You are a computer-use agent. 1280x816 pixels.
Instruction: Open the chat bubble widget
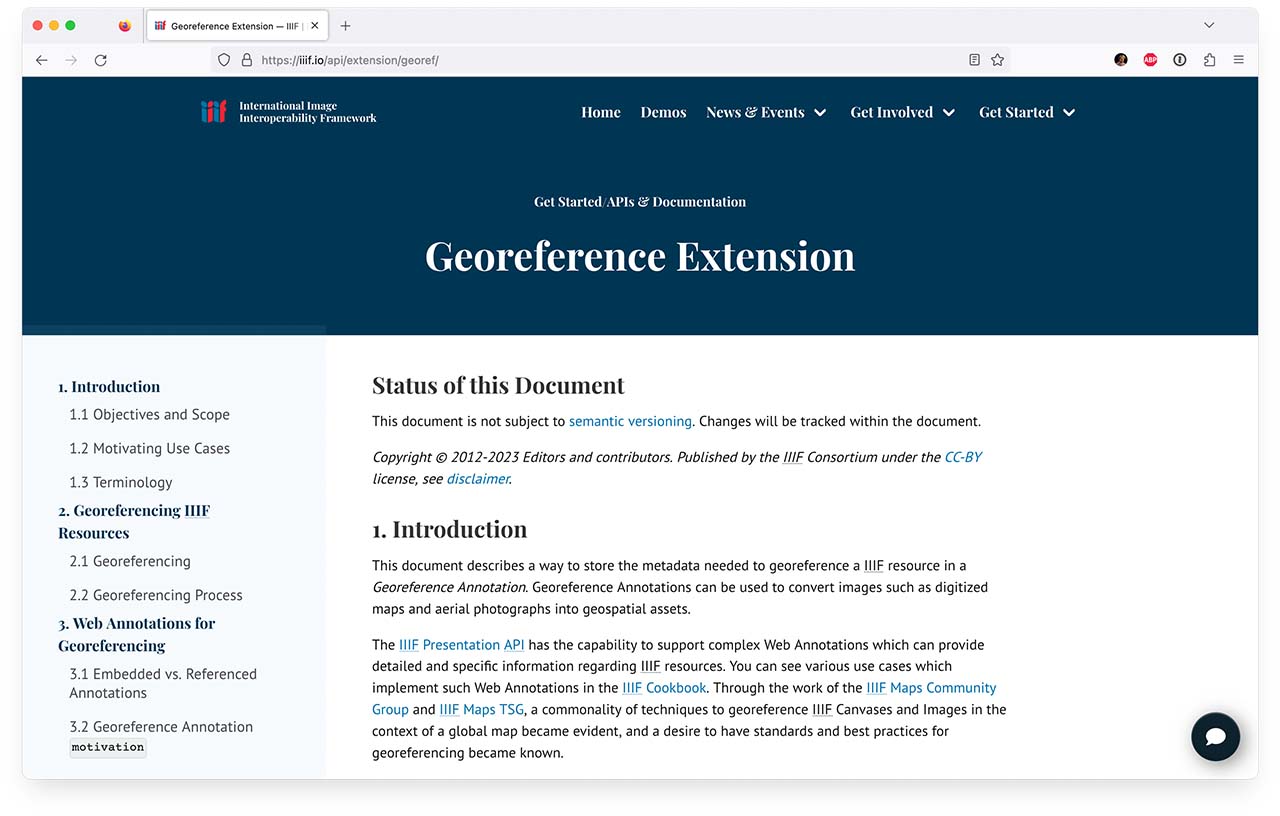coord(1215,737)
